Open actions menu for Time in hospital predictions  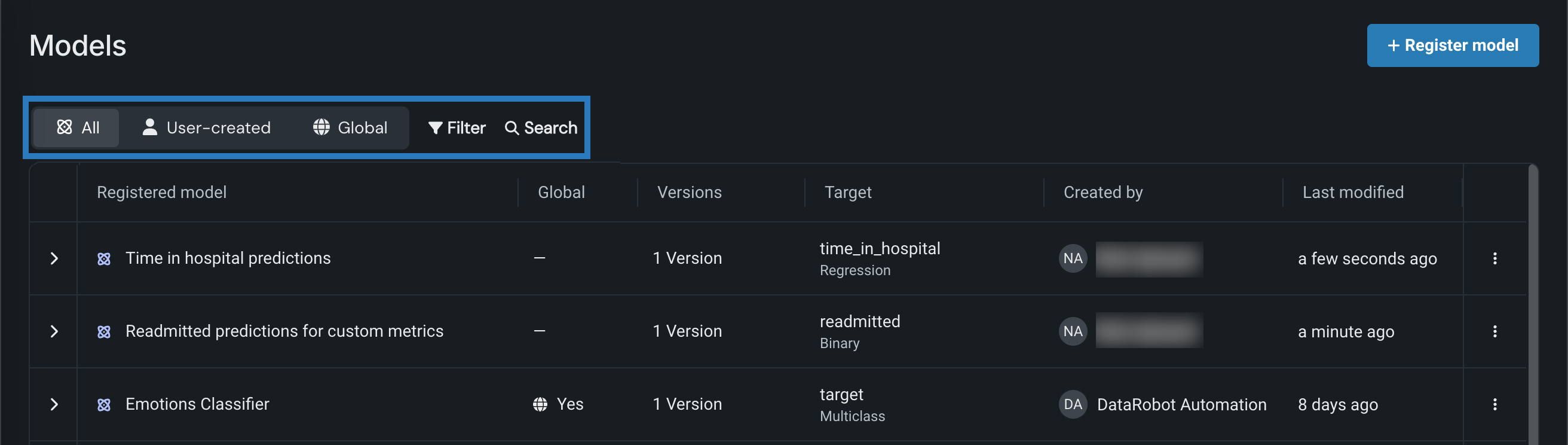pyautogui.click(x=1494, y=258)
